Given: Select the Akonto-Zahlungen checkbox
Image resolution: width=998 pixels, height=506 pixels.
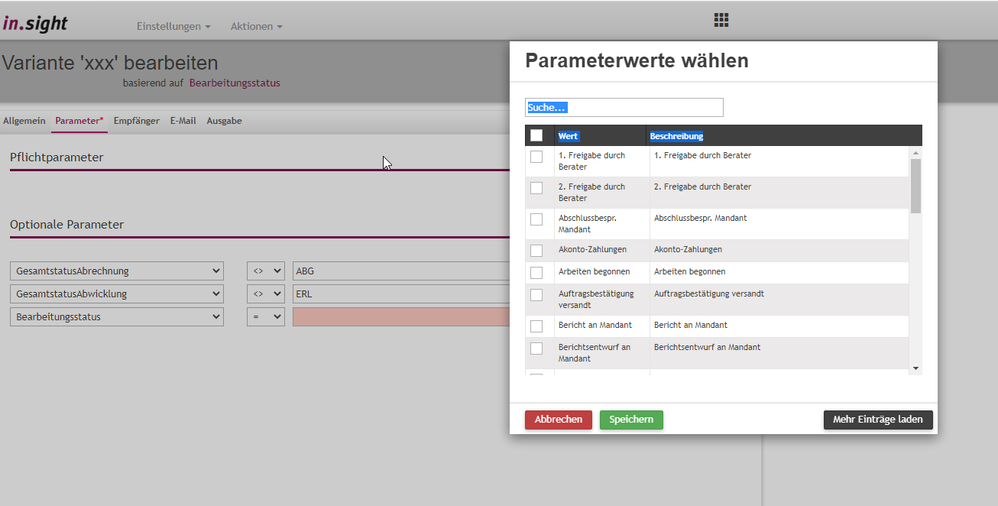Looking at the screenshot, I should pos(537,250).
